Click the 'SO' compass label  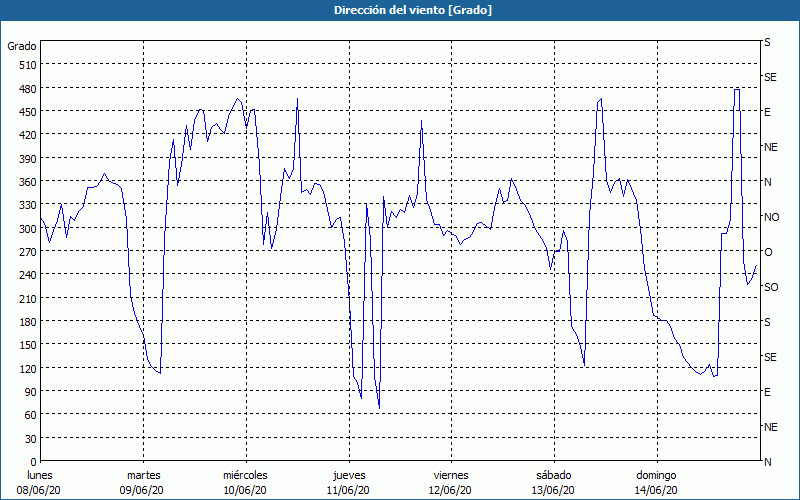tap(771, 287)
